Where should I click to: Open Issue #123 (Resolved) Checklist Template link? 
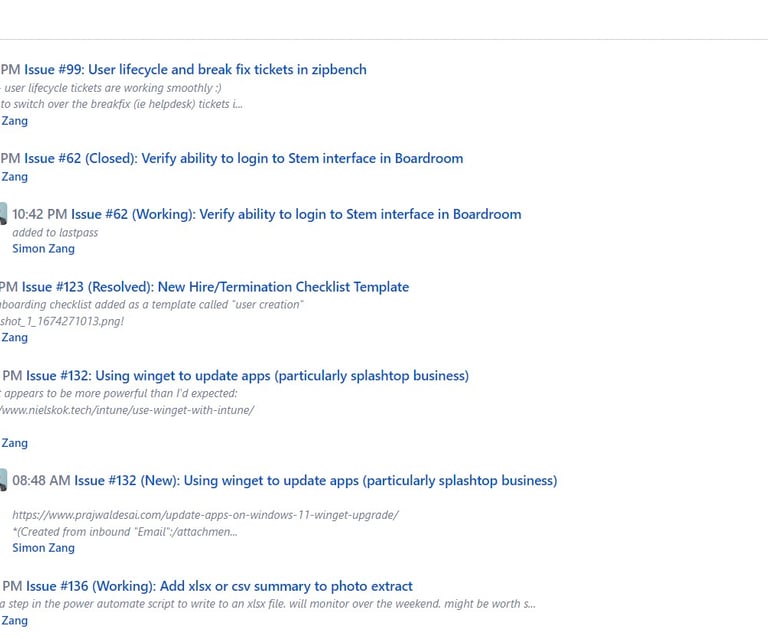point(215,287)
